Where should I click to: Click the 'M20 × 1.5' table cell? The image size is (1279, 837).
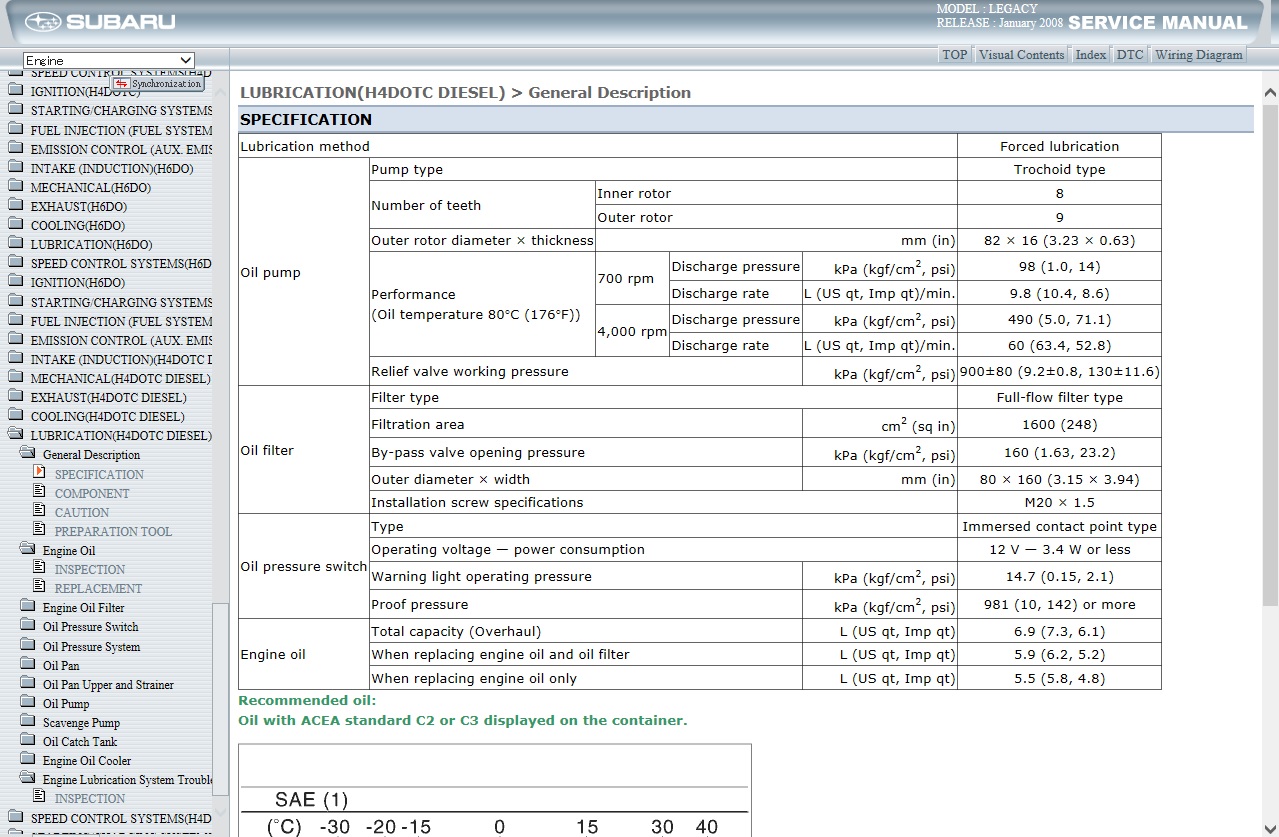point(1059,503)
